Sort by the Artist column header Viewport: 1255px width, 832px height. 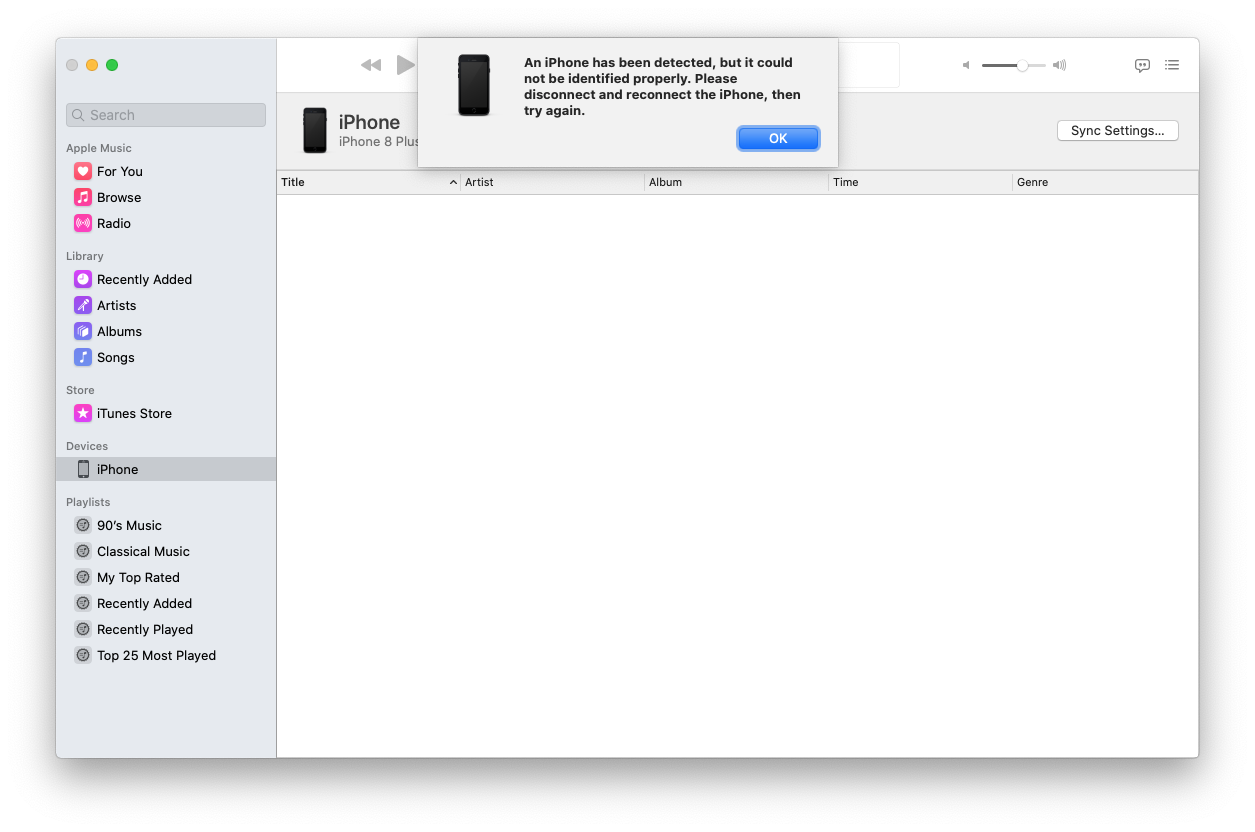pos(552,182)
